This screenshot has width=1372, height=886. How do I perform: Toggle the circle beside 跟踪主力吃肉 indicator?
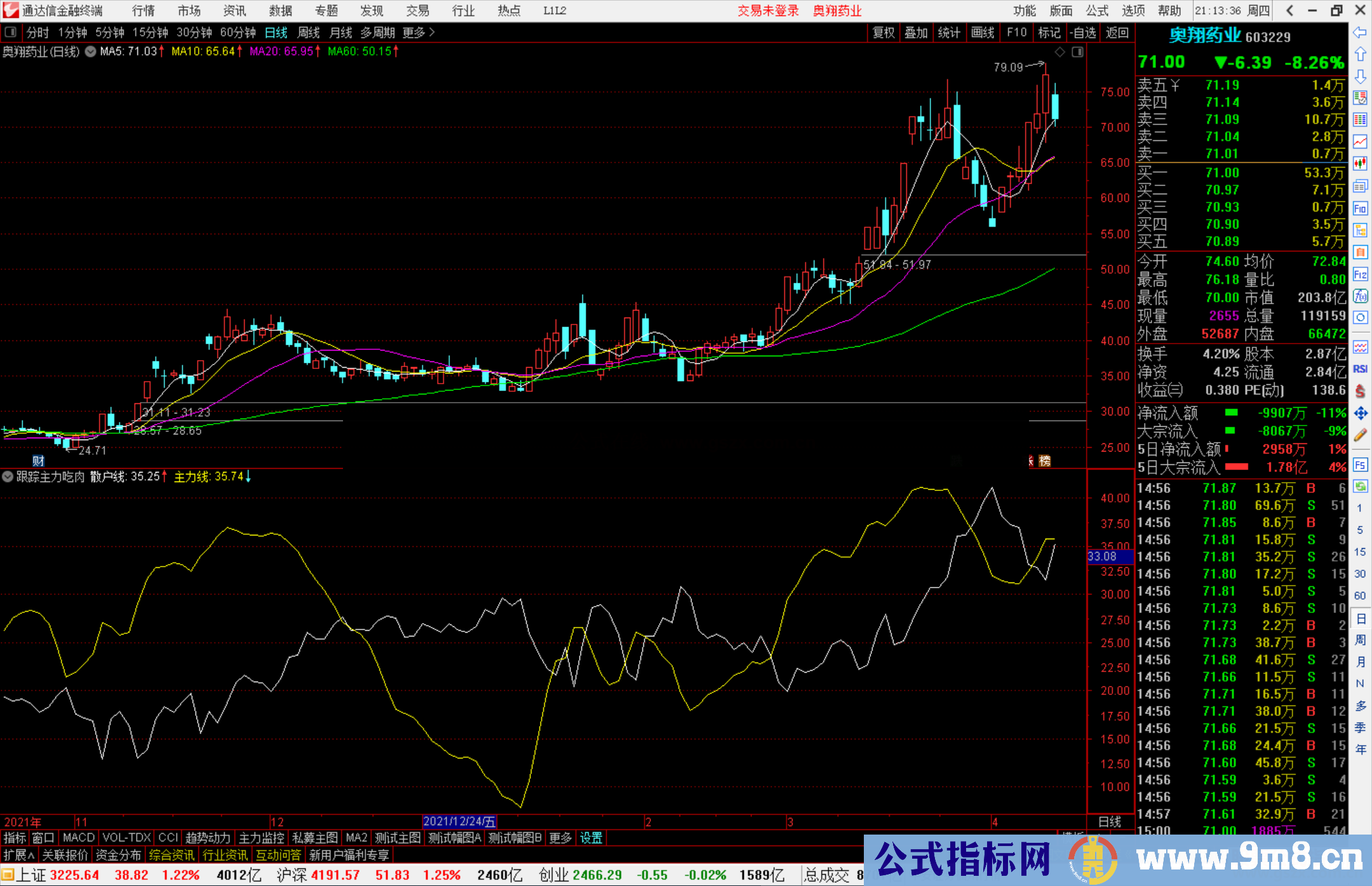(8, 476)
